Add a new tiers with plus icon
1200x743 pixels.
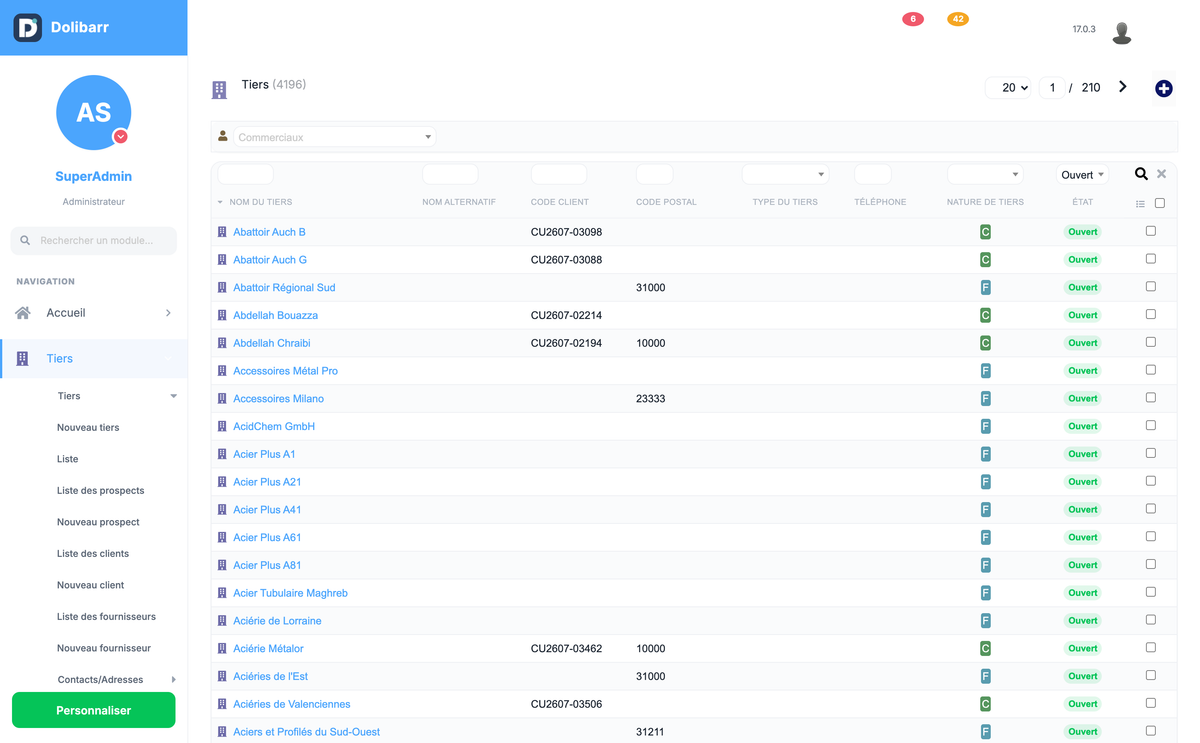coord(1164,89)
